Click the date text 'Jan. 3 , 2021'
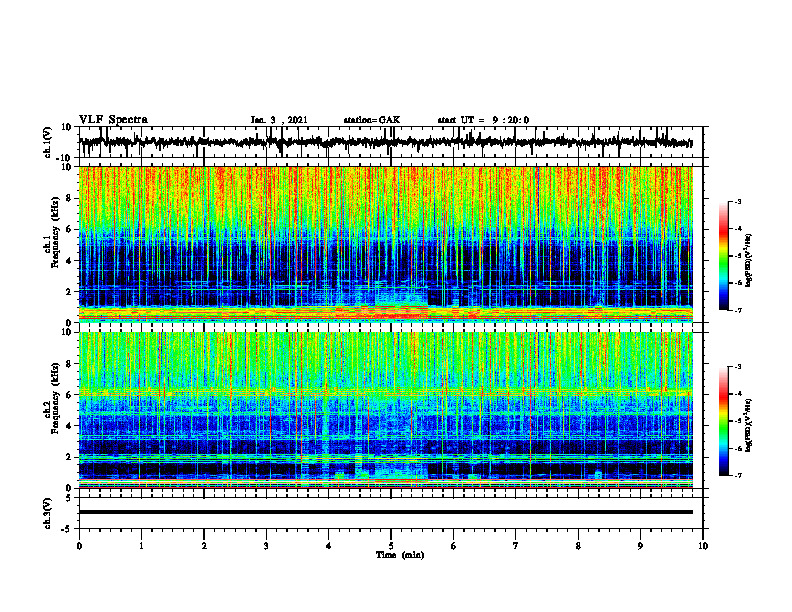The width and height of the screenshot is (792, 612). click(279, 120)
